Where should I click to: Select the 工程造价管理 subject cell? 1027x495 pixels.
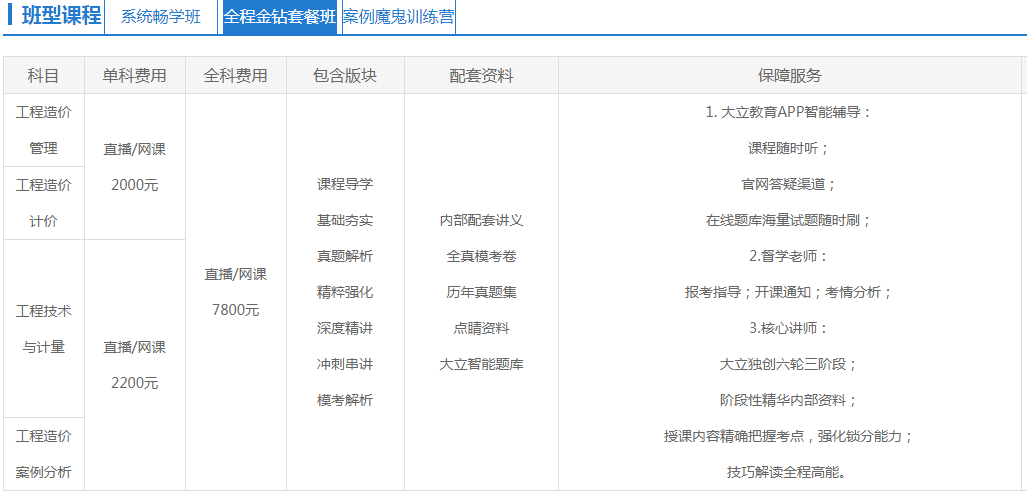click(x=43, y=130)
